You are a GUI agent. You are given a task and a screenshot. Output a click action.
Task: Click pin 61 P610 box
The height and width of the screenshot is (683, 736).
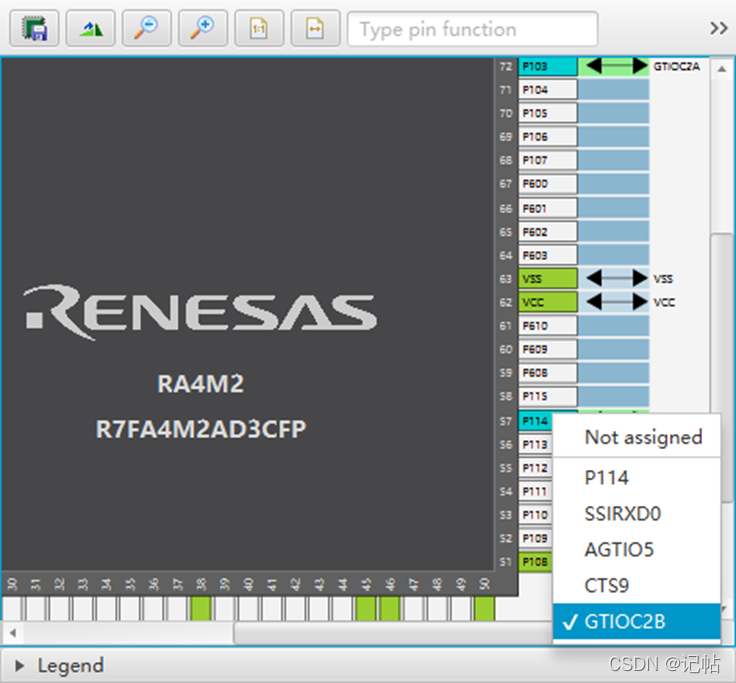coord(547,326)
